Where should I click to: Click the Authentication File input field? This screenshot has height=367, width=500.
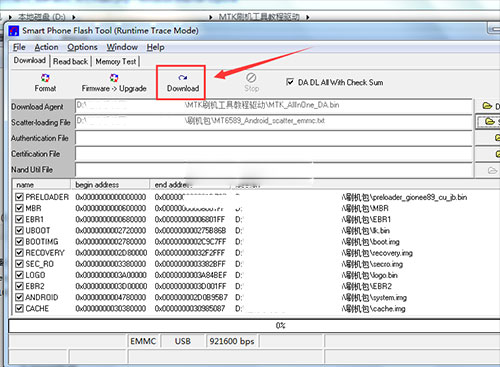(274, 138)
